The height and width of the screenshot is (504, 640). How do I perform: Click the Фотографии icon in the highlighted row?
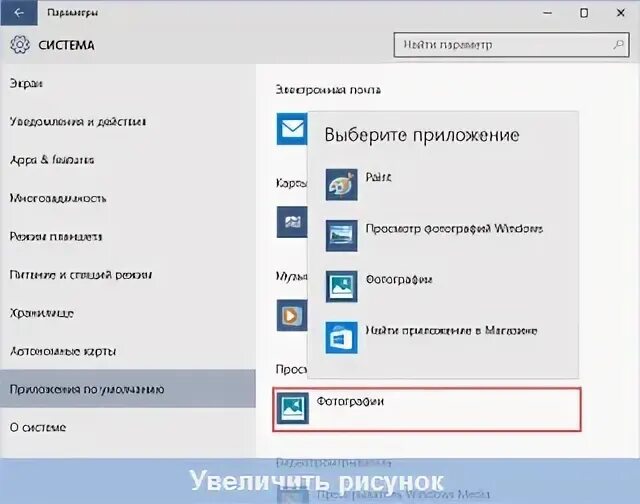[x=293, y=408]
